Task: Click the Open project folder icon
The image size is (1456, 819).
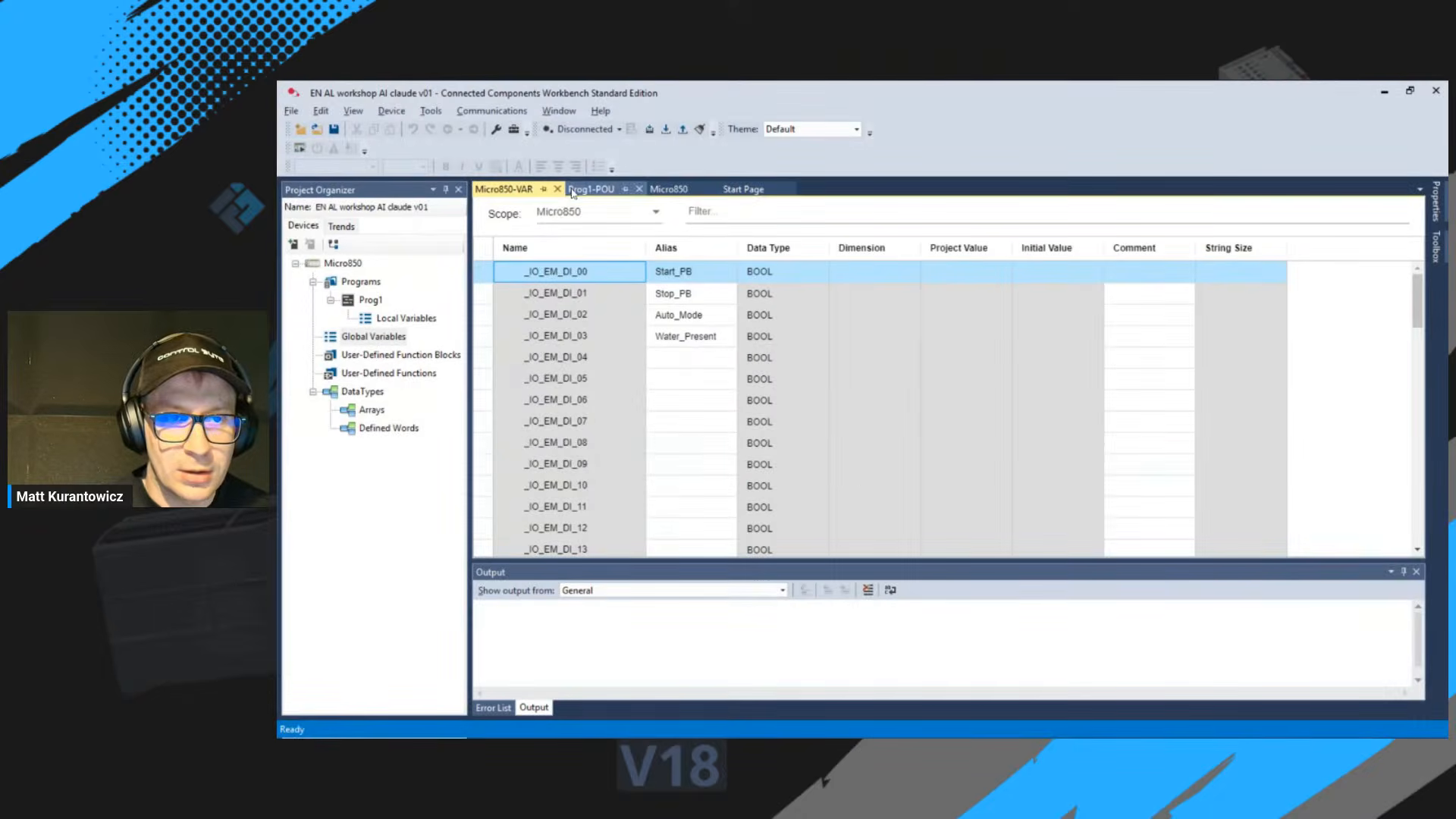Action: click(x=317, y=130)
